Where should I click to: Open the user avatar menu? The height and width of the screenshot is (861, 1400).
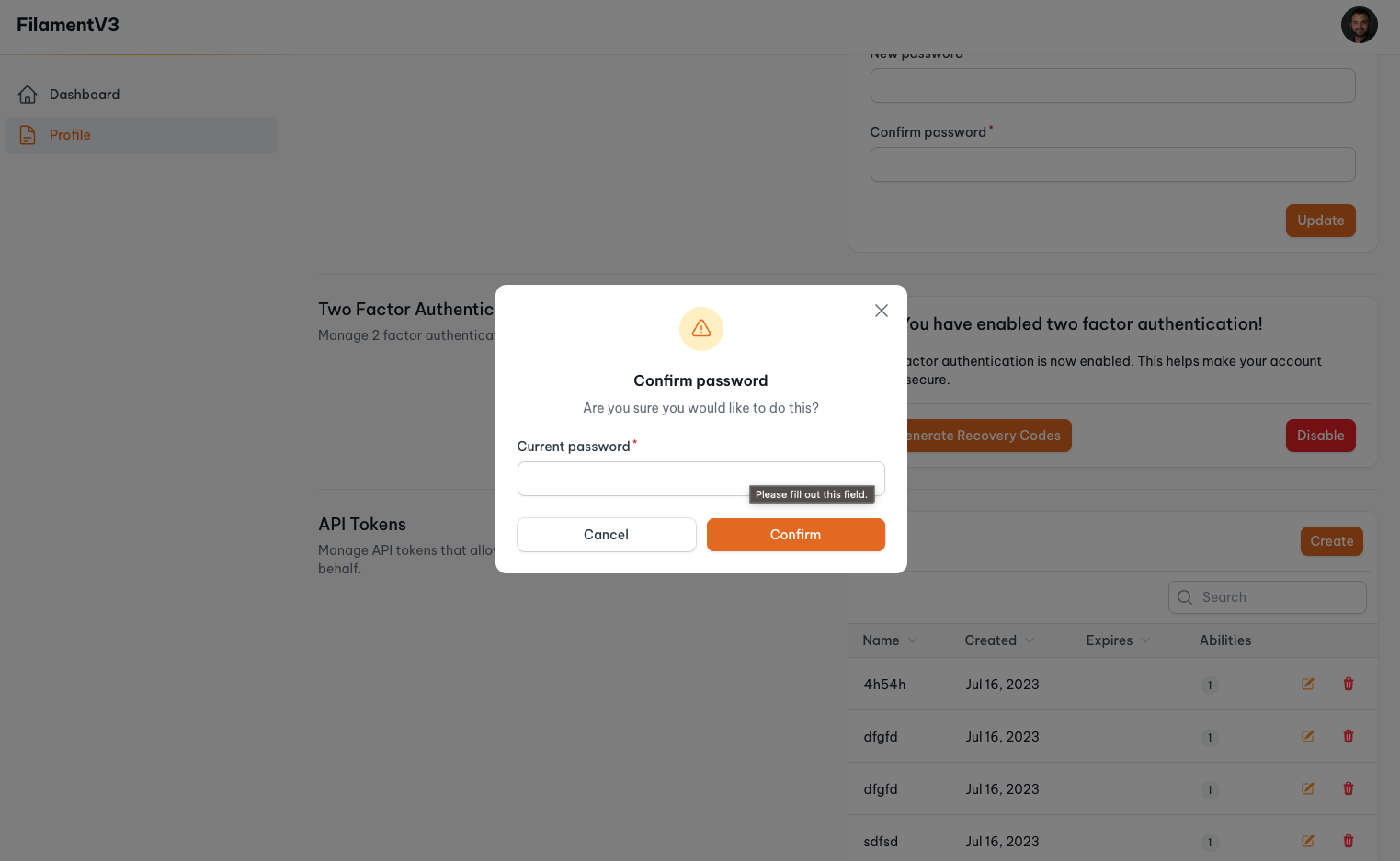[x=1359, y=25]
